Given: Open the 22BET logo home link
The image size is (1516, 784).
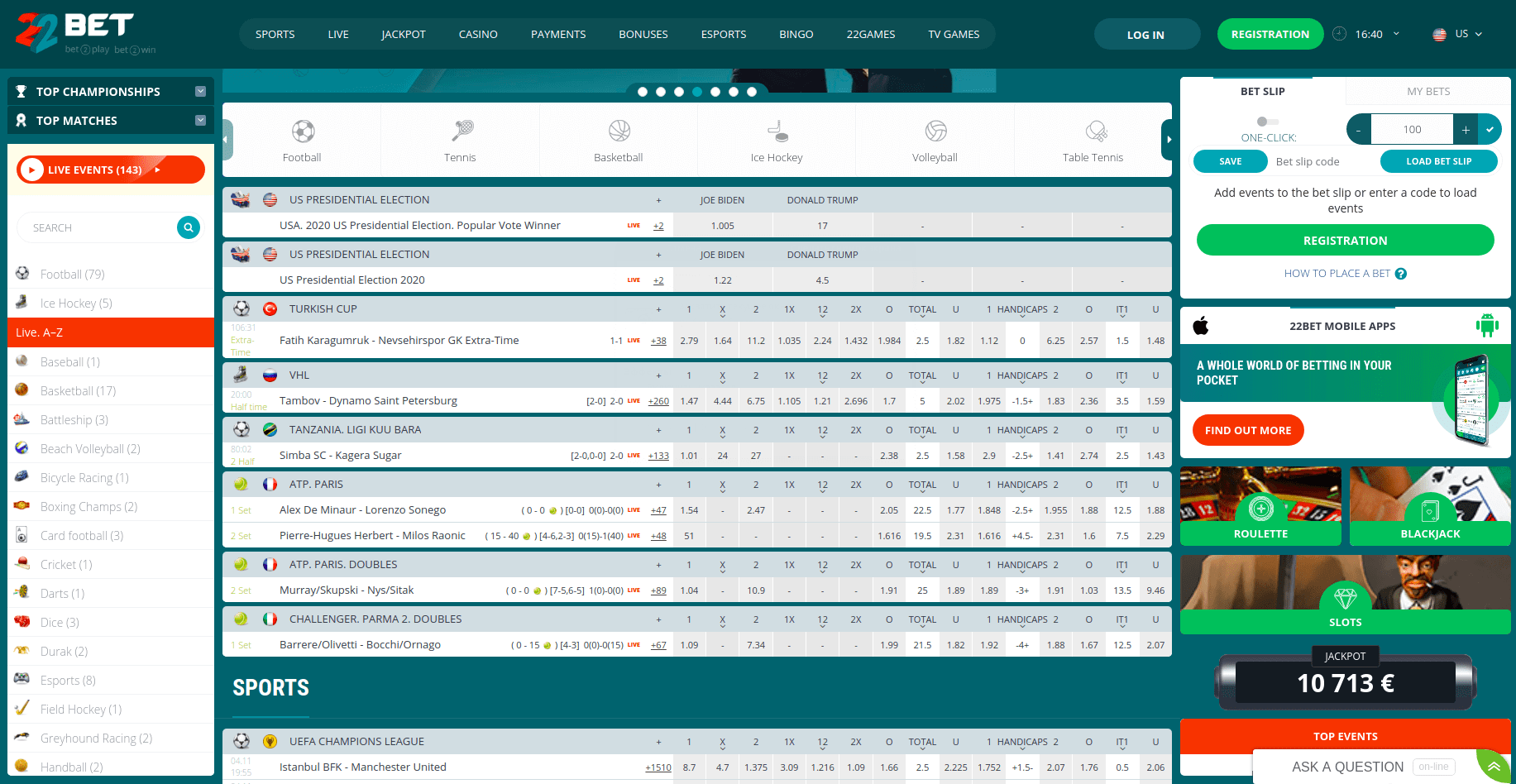Looking at the screenshot, I should tap(86, 33).
